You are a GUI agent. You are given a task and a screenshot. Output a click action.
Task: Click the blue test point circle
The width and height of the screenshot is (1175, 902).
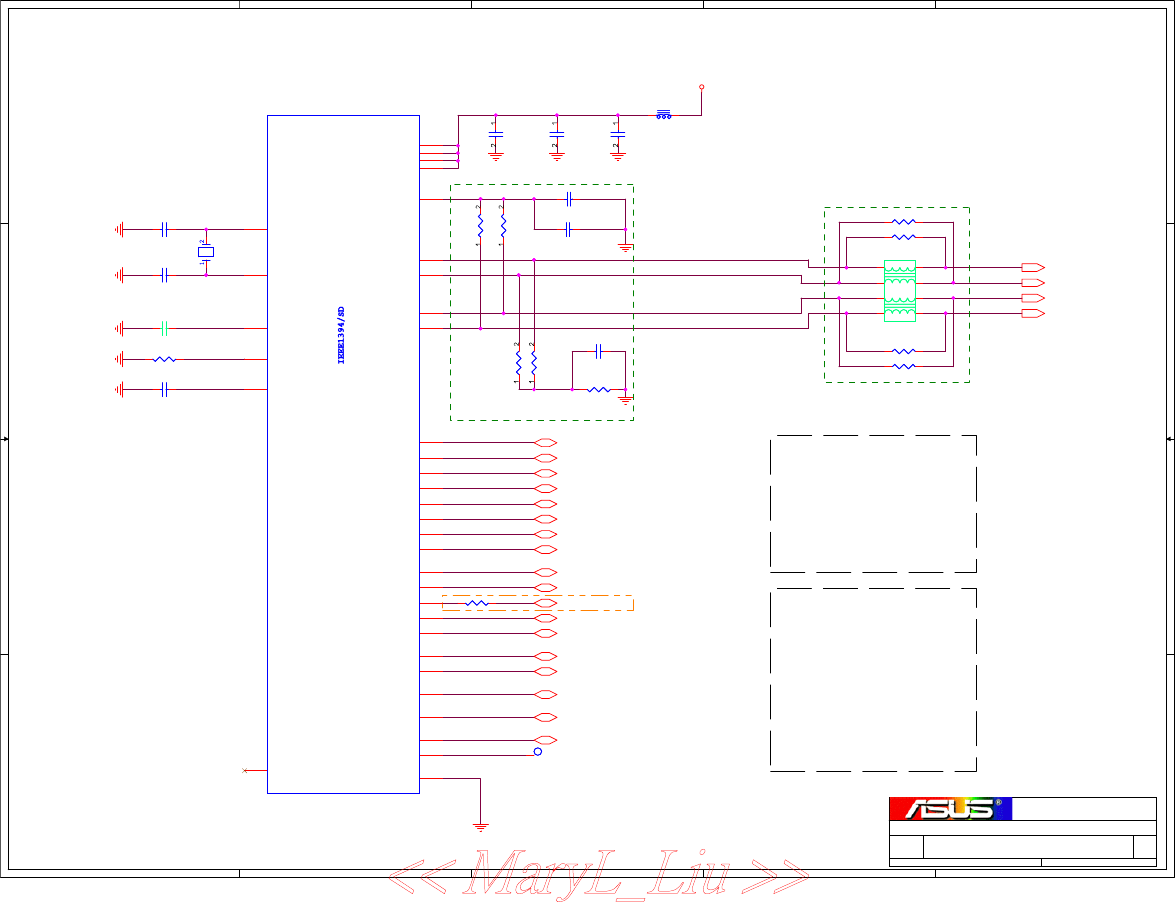coord(537,751)
